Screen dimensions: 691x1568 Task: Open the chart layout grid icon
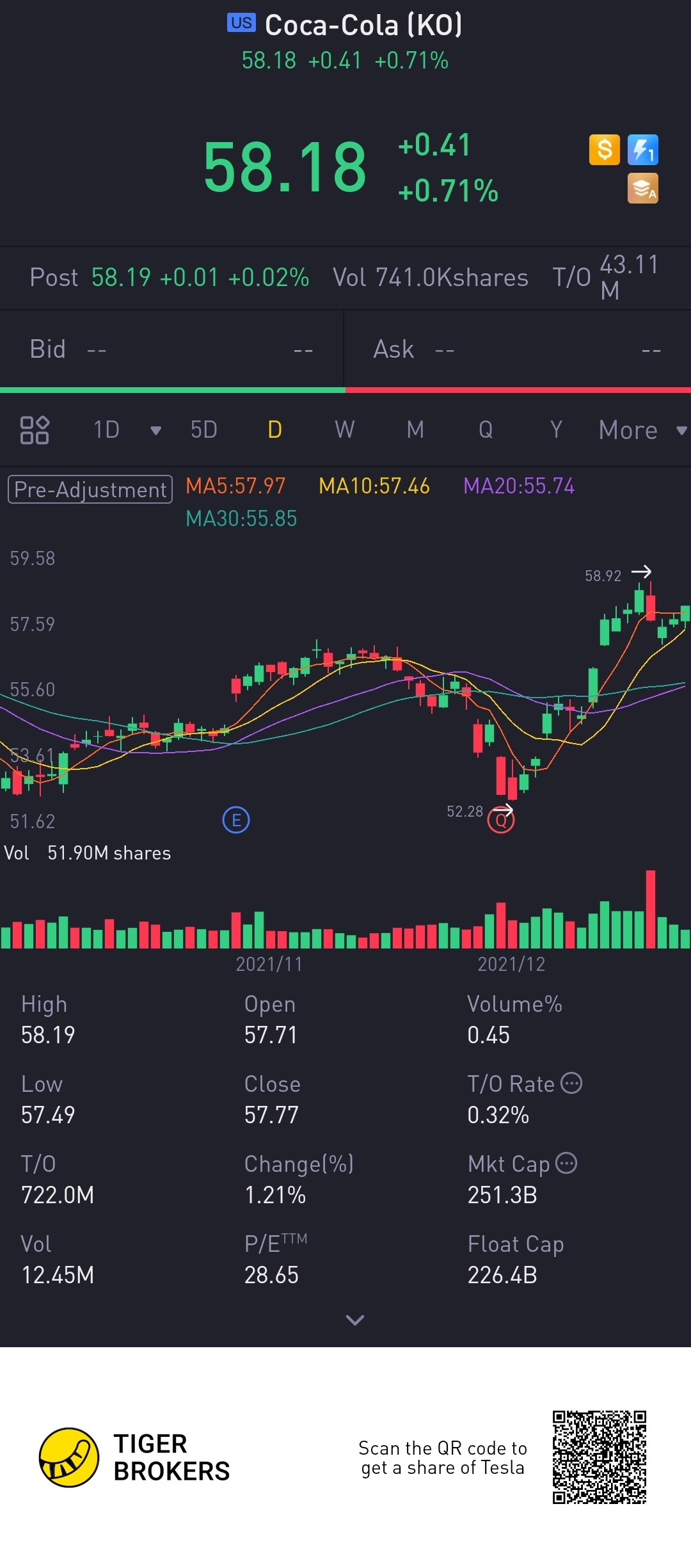pos(35,430)
